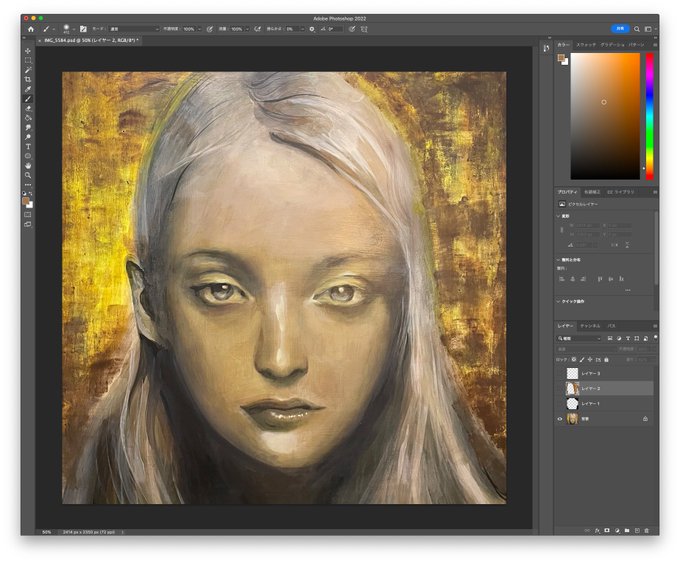The width and height of the screenshot is (680, 563).
Task: Switch to the パターン tab
Action: point(637,45)
